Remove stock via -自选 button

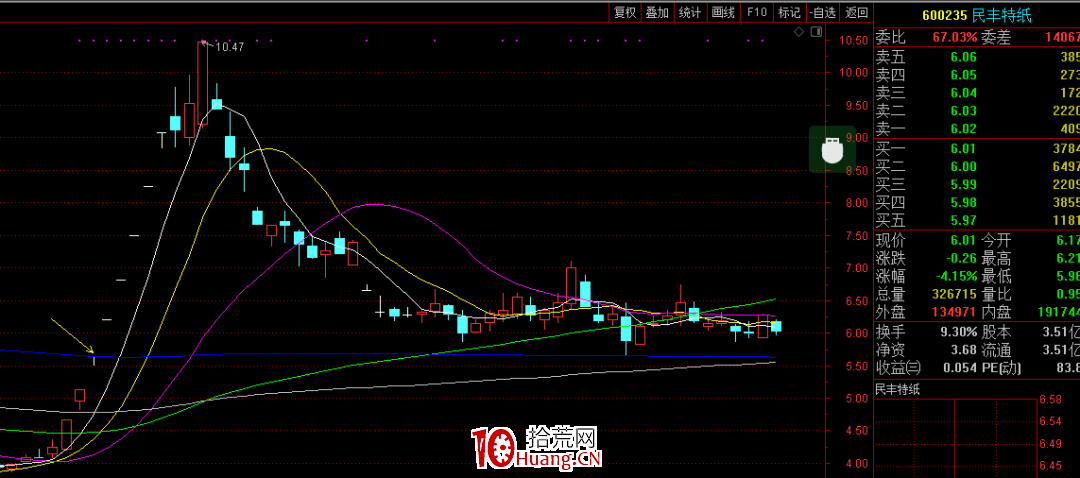822,12
